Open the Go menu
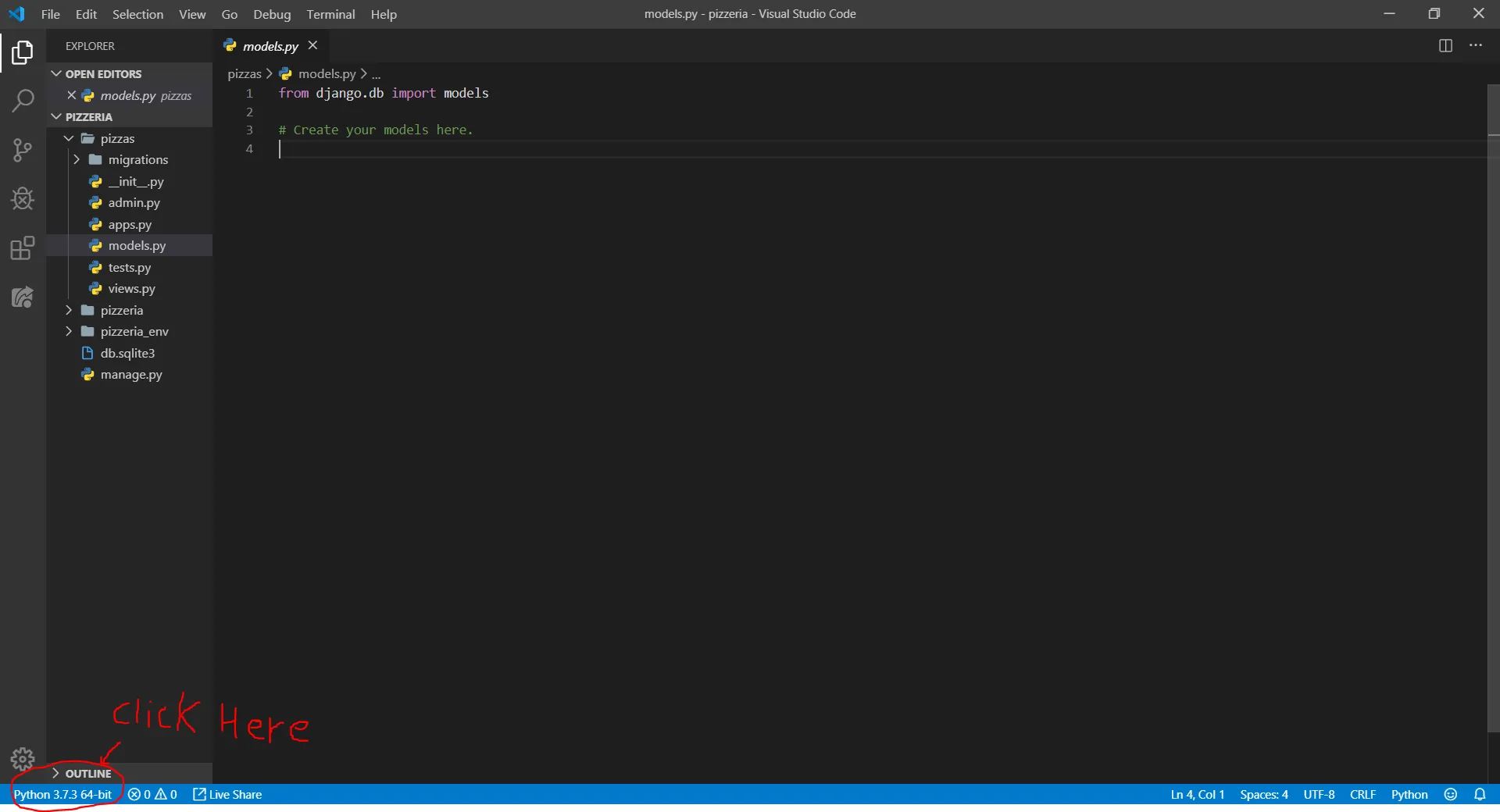 coord(230,14)
